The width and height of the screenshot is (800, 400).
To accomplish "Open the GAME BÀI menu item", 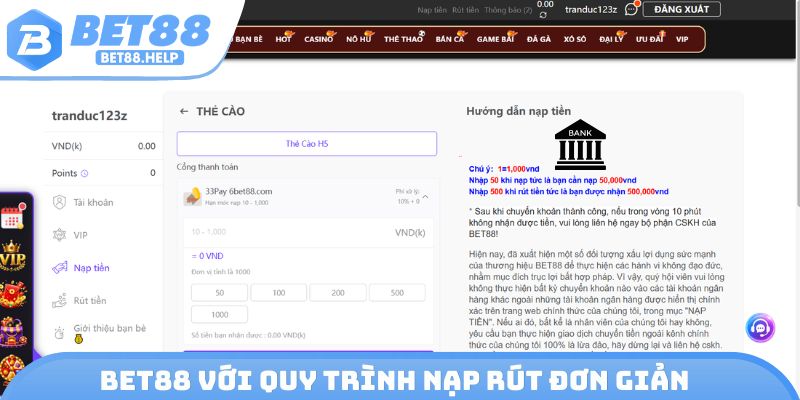I will 495,39.
